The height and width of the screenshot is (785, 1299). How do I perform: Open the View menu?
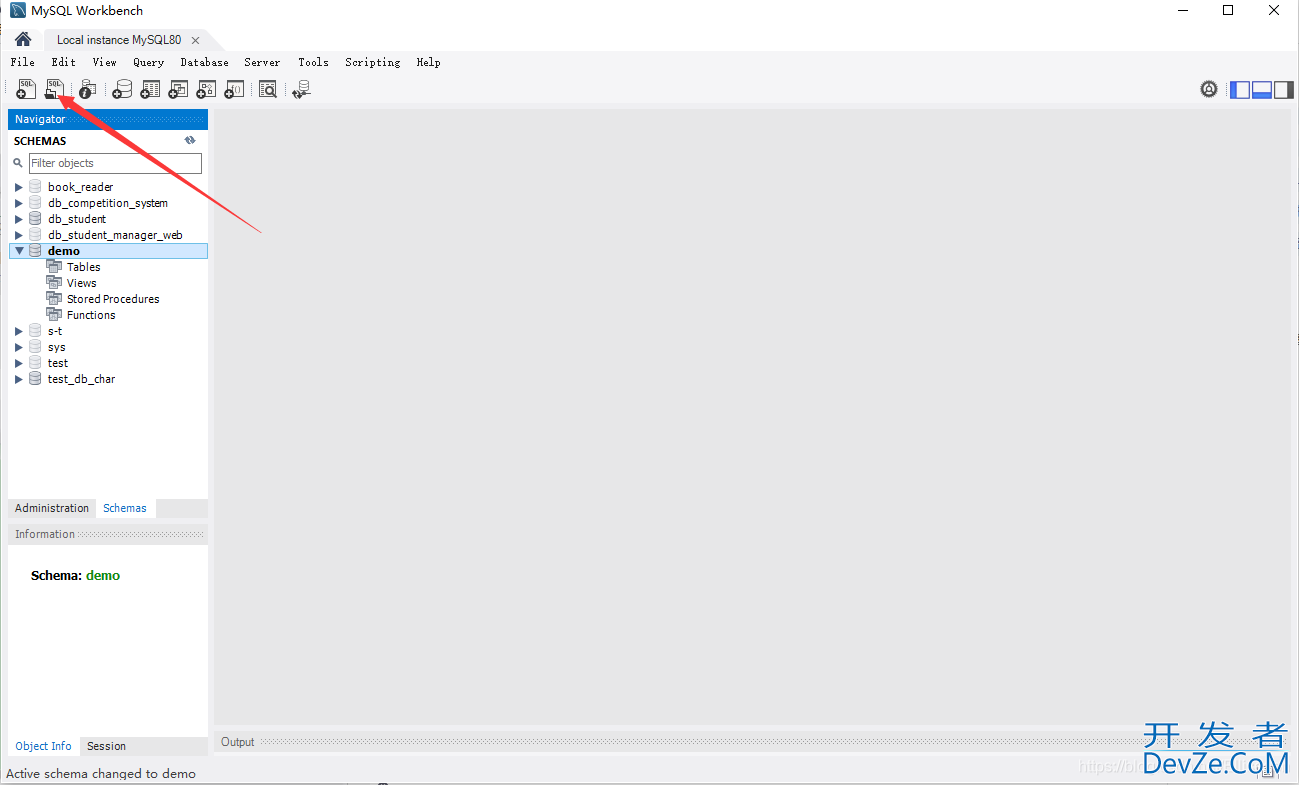[105, 62]
